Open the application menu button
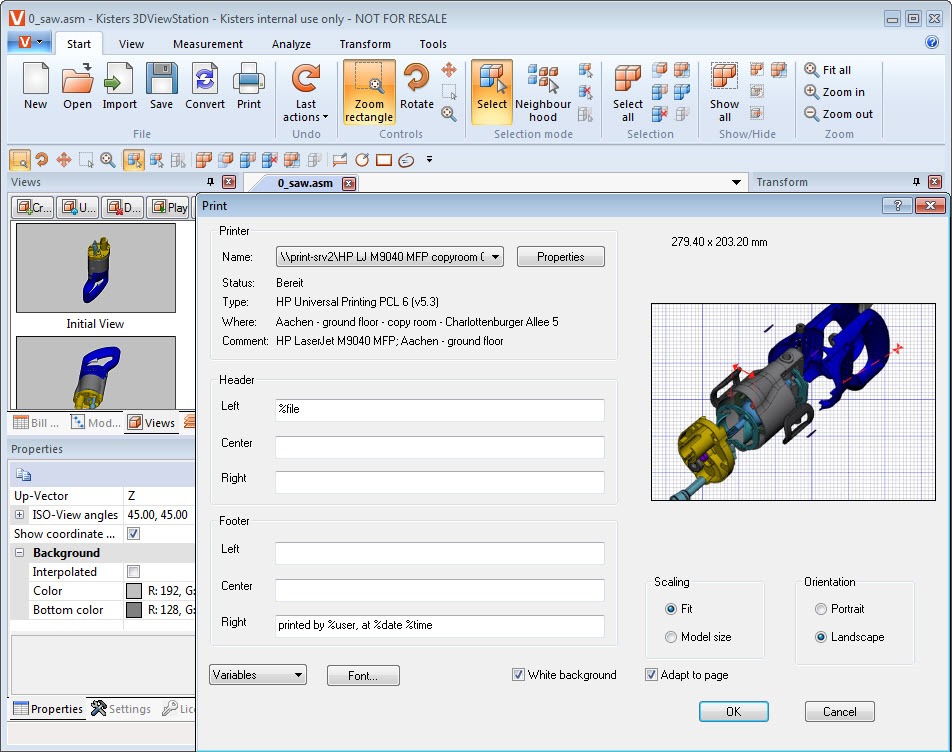 pos(28,42)
